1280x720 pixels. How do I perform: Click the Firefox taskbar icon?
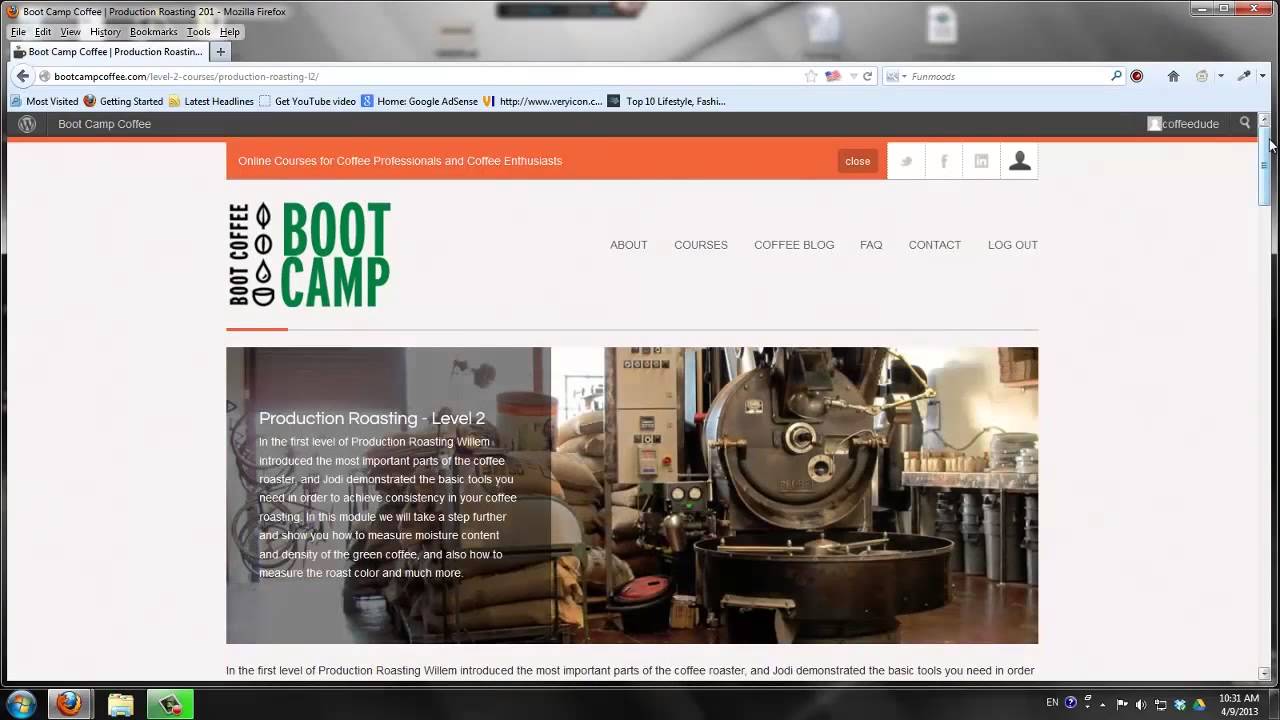[x=69, y=704]
